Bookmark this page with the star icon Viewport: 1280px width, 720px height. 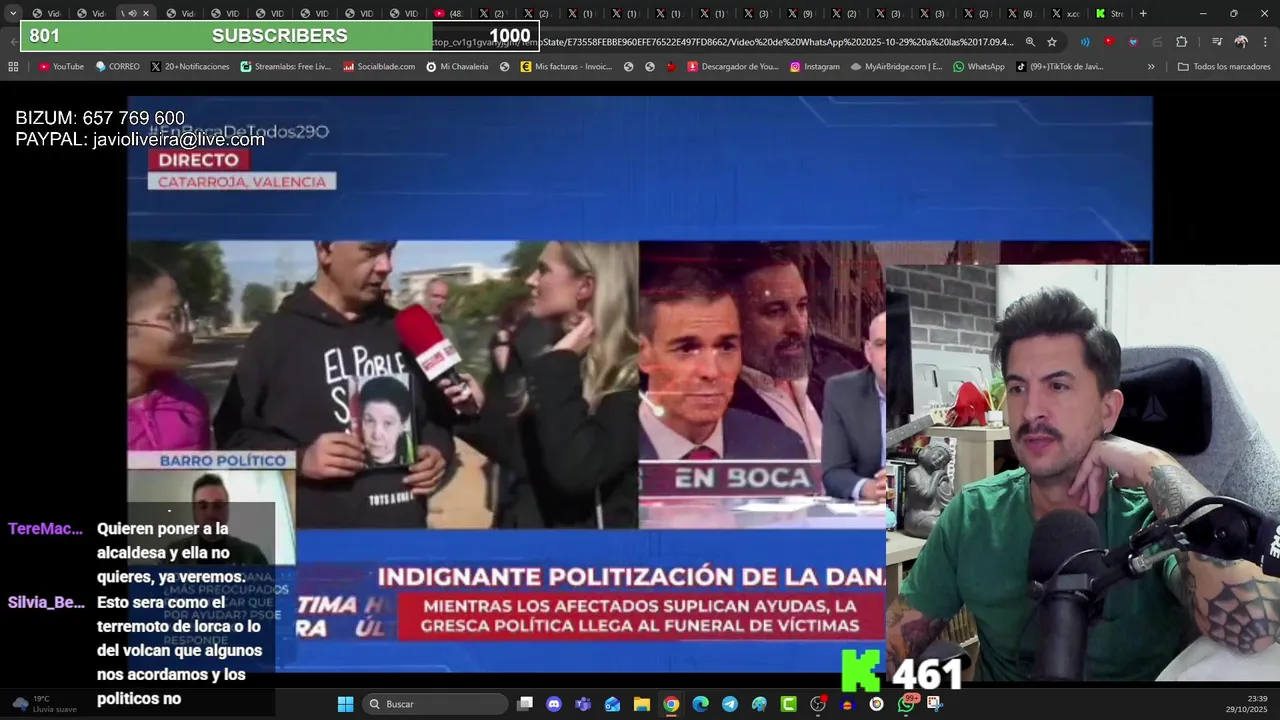point(1052,42)
